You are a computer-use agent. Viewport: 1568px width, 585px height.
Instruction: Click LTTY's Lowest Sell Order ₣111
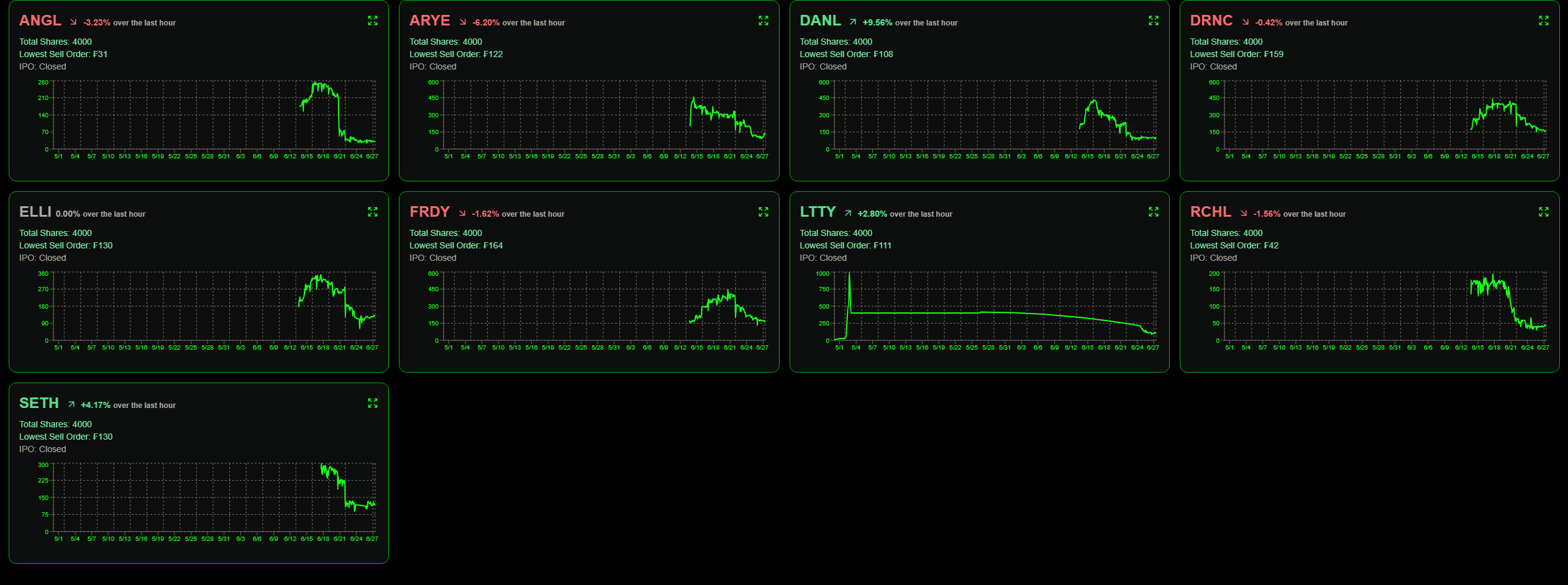point(846,245)
